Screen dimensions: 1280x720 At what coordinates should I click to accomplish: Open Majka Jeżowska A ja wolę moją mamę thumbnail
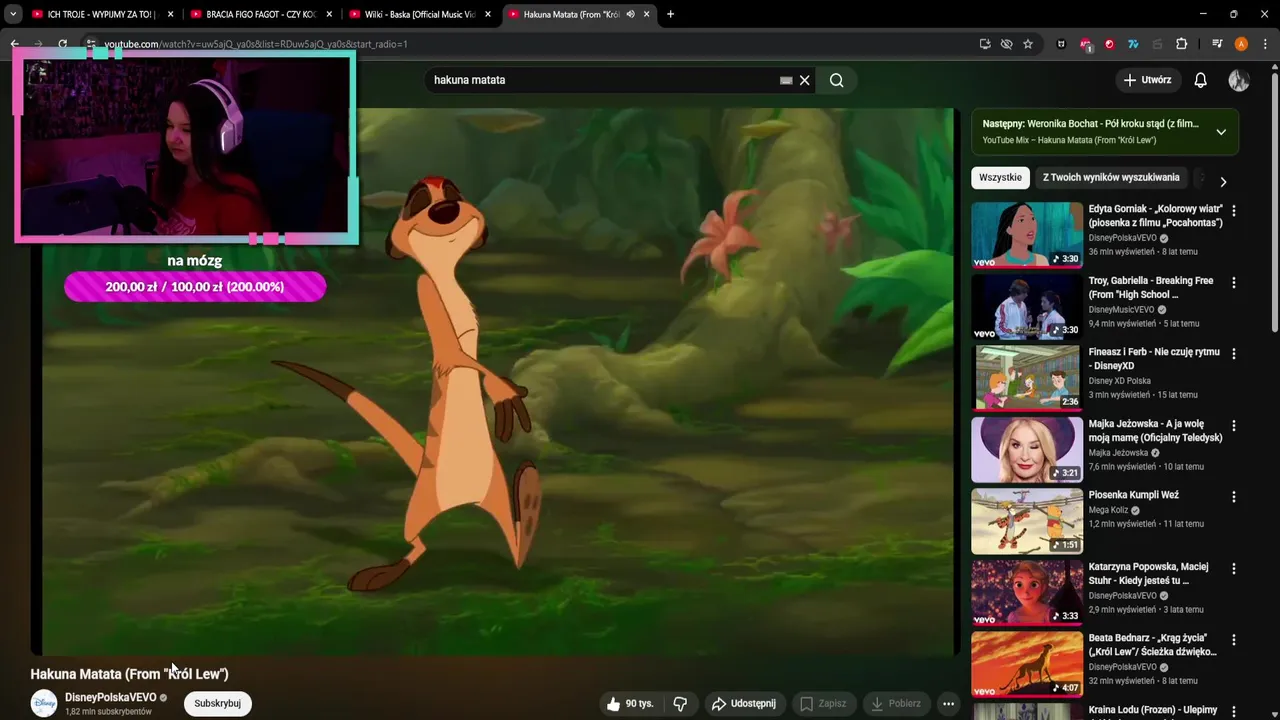point(1027,450)
